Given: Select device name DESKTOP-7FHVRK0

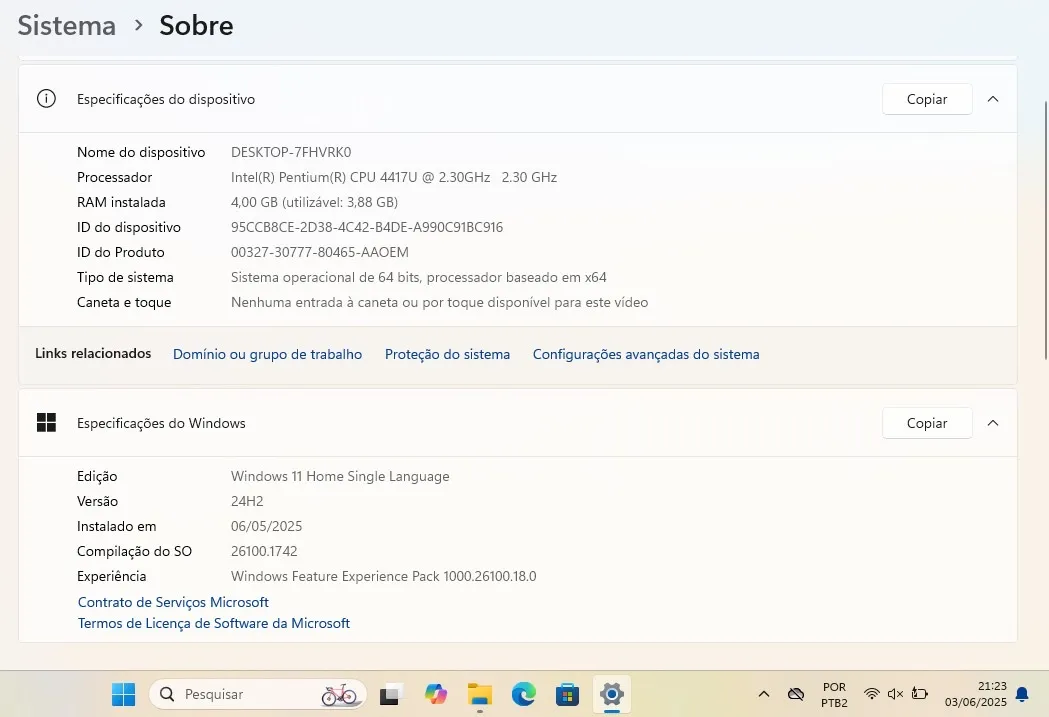Looking at the screenshot, I should [x=291, y=152].
